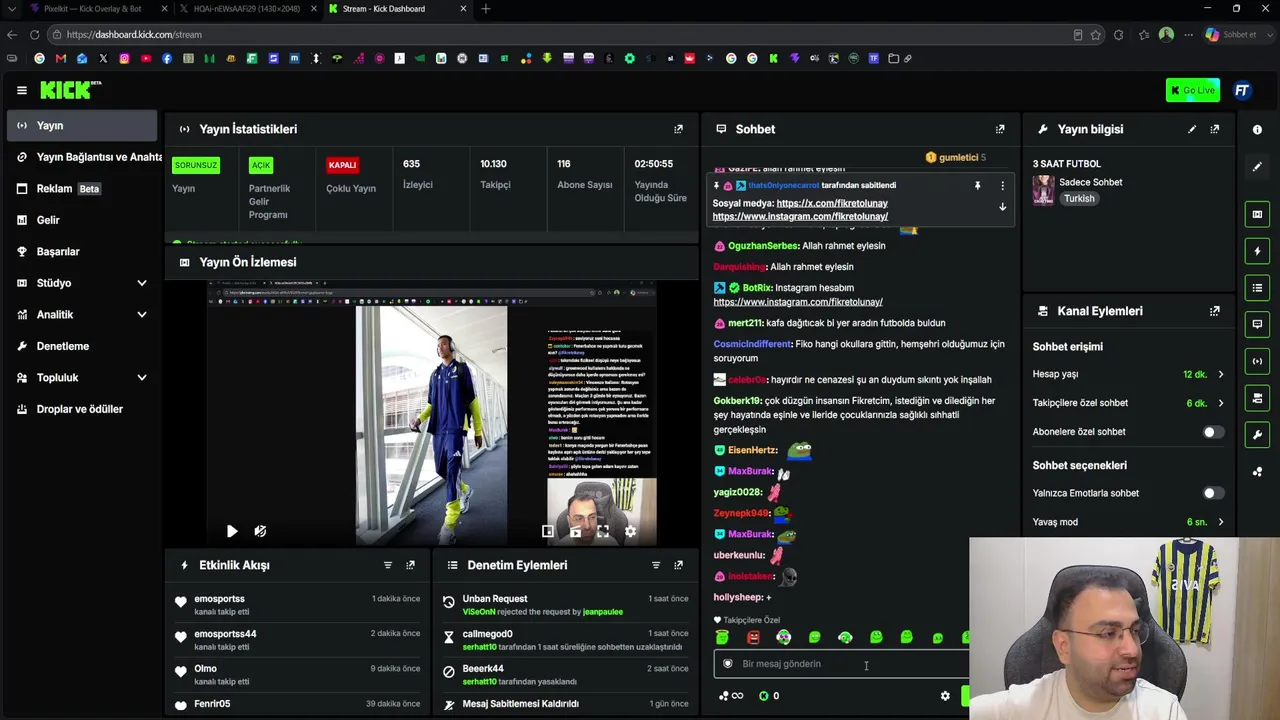Open Hesap yaşı setting chevron
Image resolution: width=1280 pixels, height=720 pixels.
[1220, 374]
